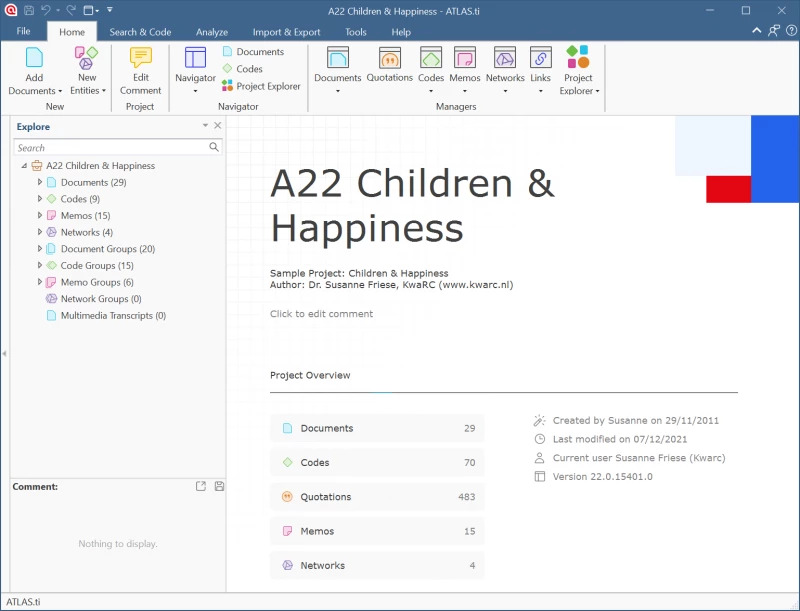
Task: Click the Edit Comment icon
Action: (x=140, y=58)
